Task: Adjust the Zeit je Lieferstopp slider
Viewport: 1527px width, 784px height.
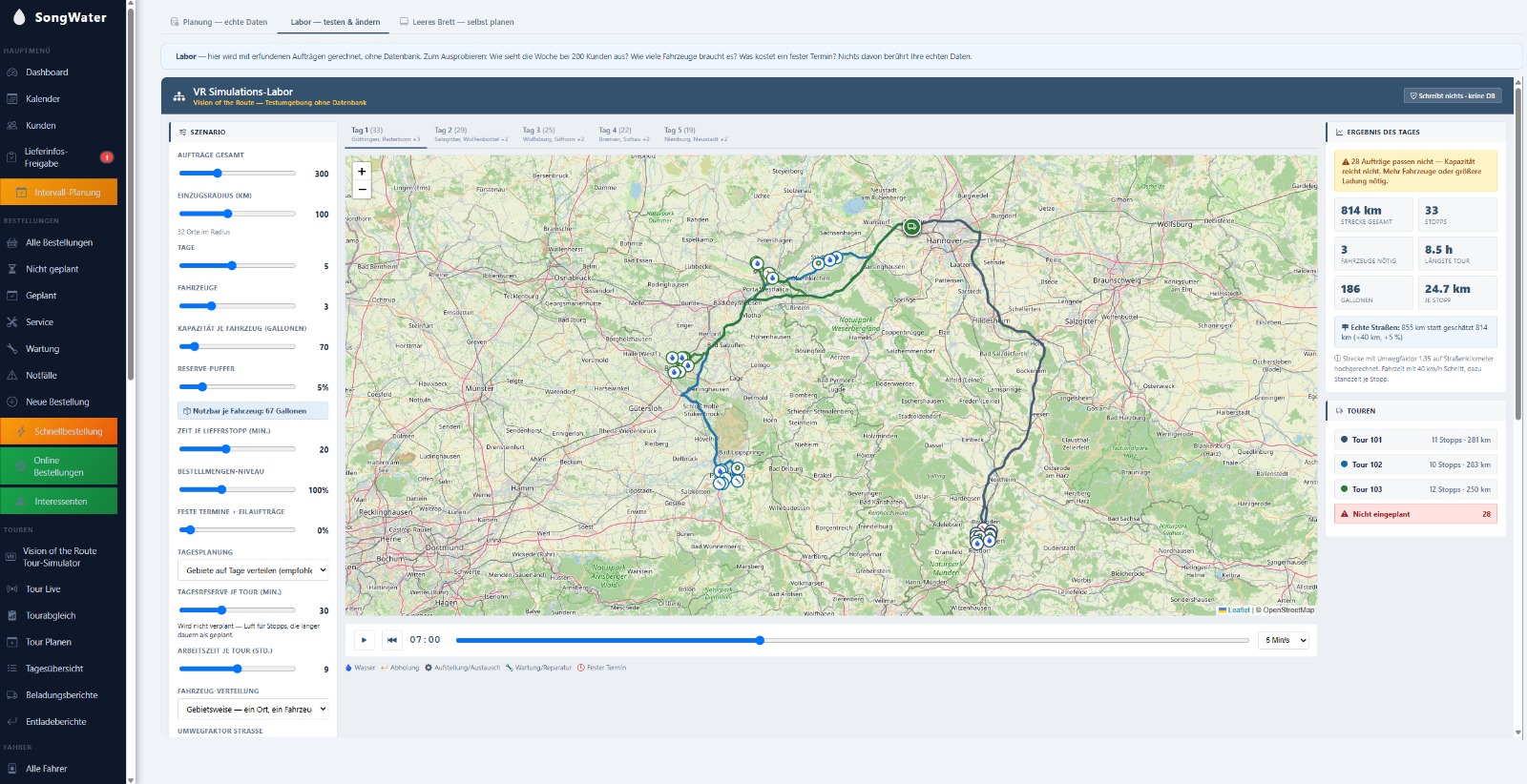Action: pos(238,449)
